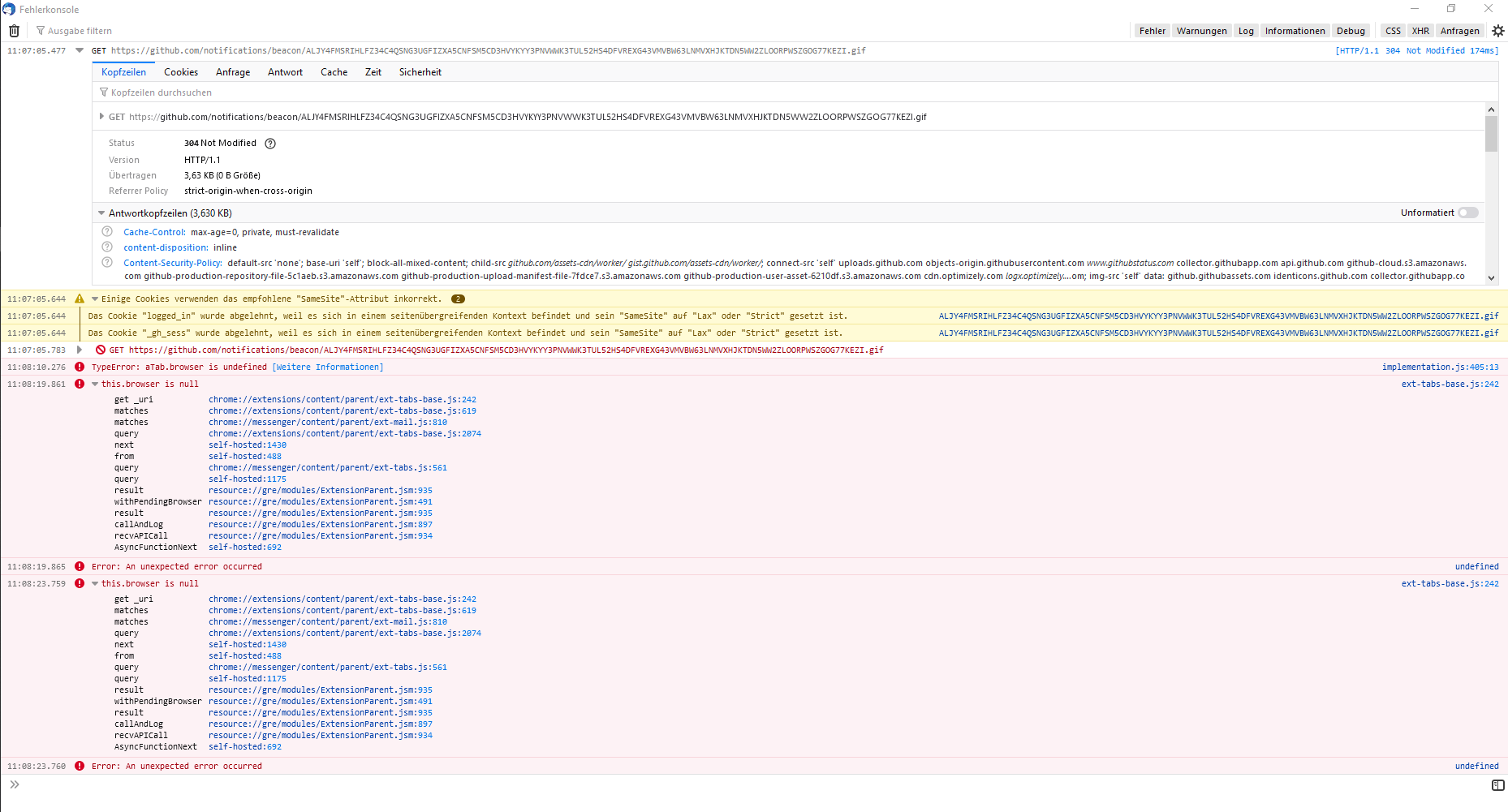Image resolution: width=1508 pixels, height=812 pixels.
Task: Clear the console output
Action: pos(14,30)
